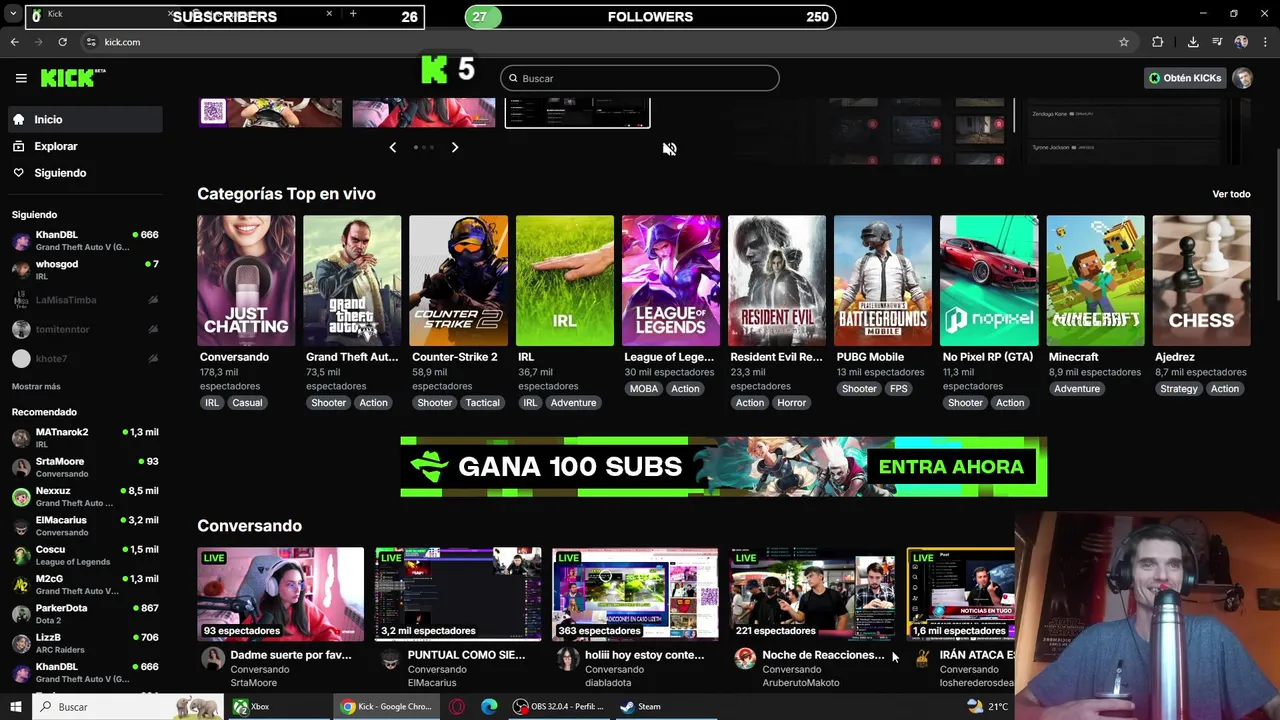Open MATnarok2 recommended channel

click(x=85, y=437)
